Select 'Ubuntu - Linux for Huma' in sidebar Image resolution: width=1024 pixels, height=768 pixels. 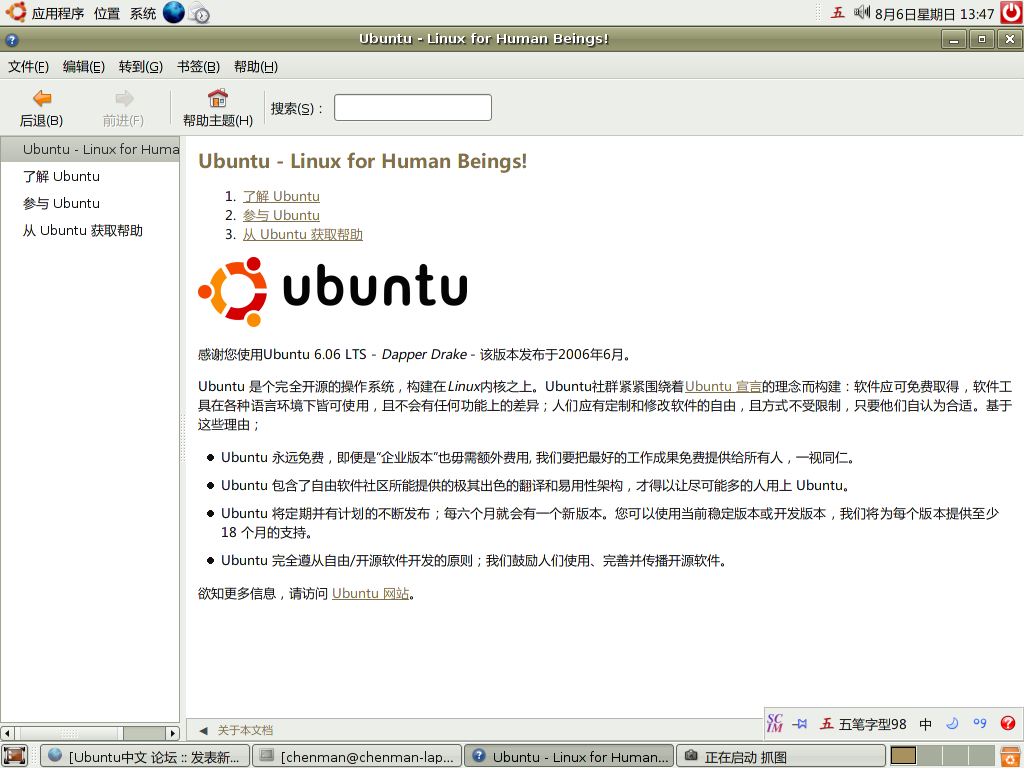pyautogui.click(x=90, y=150)
